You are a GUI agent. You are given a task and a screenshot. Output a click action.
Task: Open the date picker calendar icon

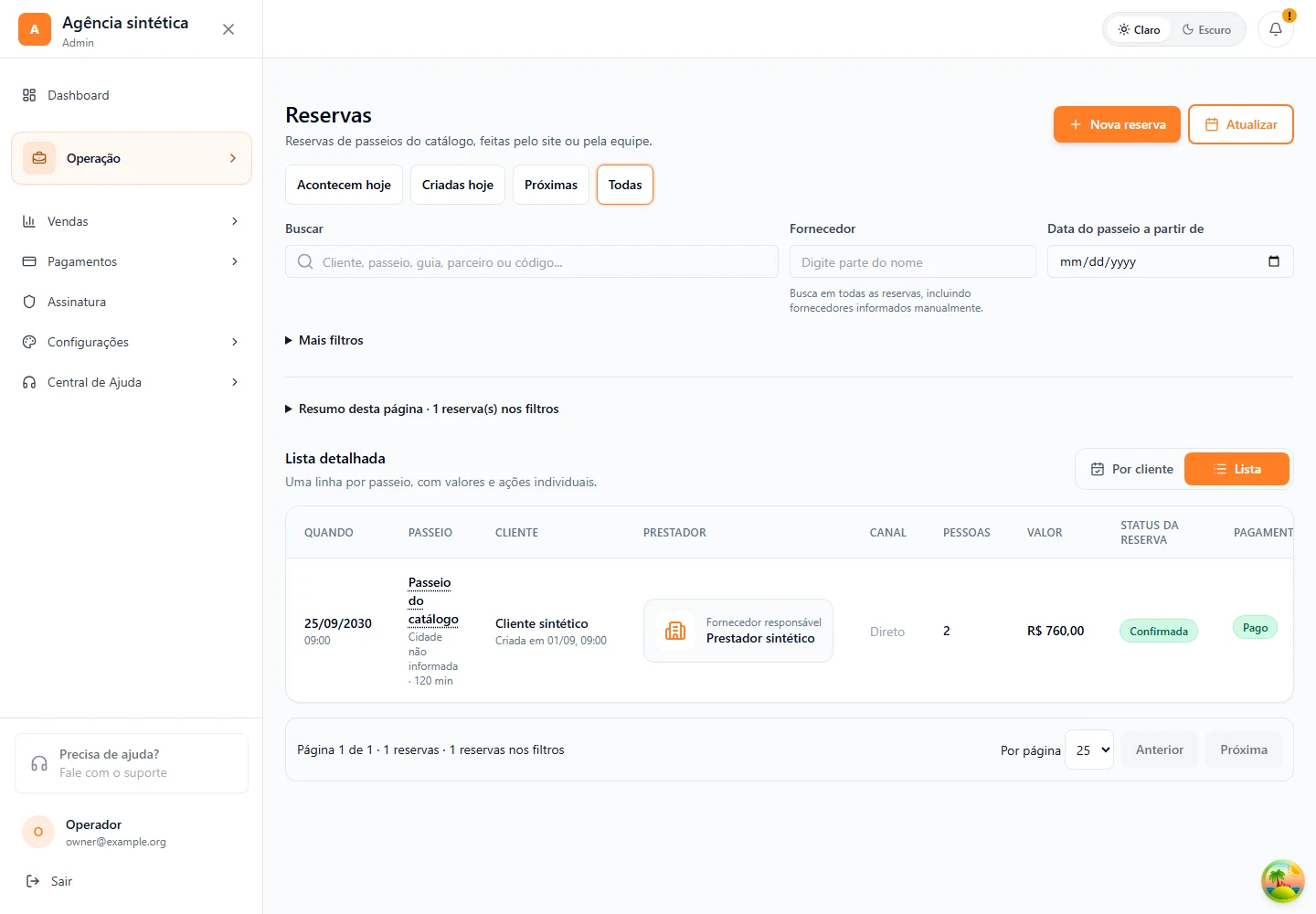click(1274, 261)
